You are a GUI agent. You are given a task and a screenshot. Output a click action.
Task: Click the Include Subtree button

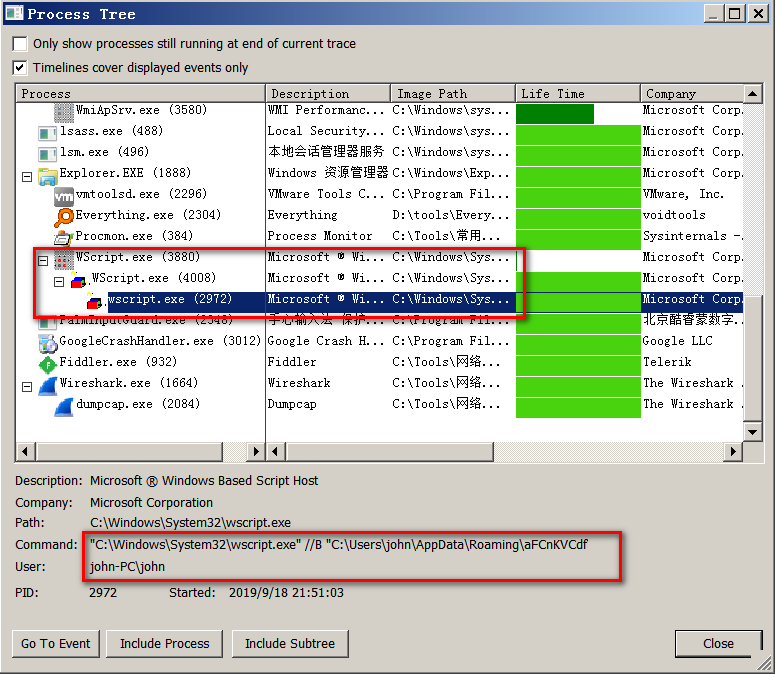click(x=290, y=643)
